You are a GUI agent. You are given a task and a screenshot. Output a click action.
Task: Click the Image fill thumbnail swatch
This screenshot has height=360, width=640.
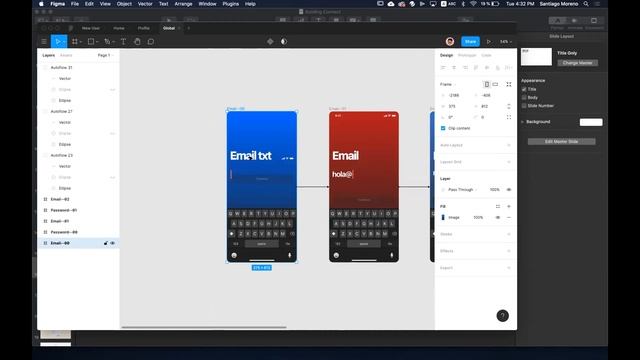click(443, 218)
